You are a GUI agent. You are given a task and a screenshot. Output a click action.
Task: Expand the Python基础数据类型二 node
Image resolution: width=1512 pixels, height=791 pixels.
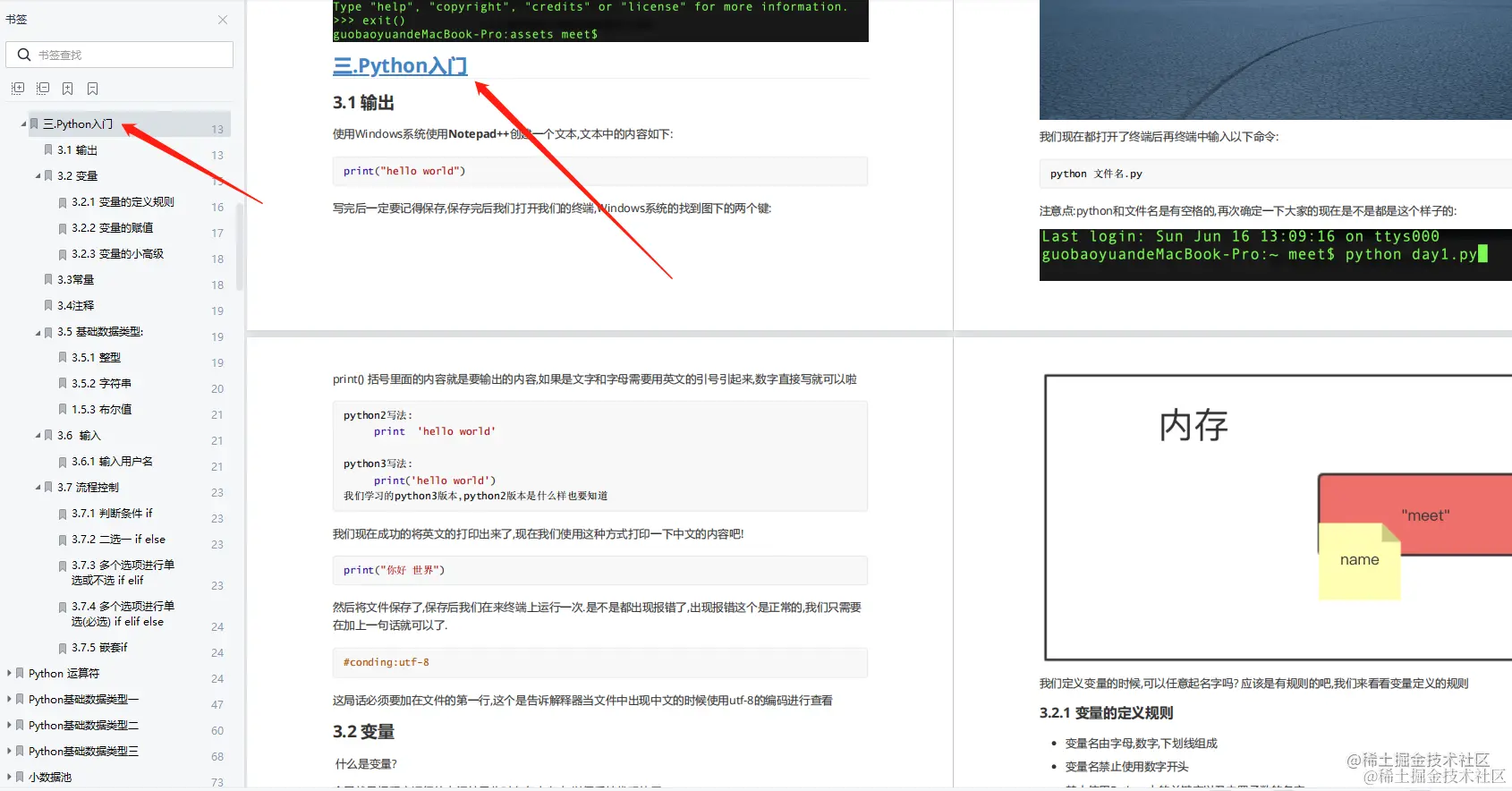pos(9,726)
